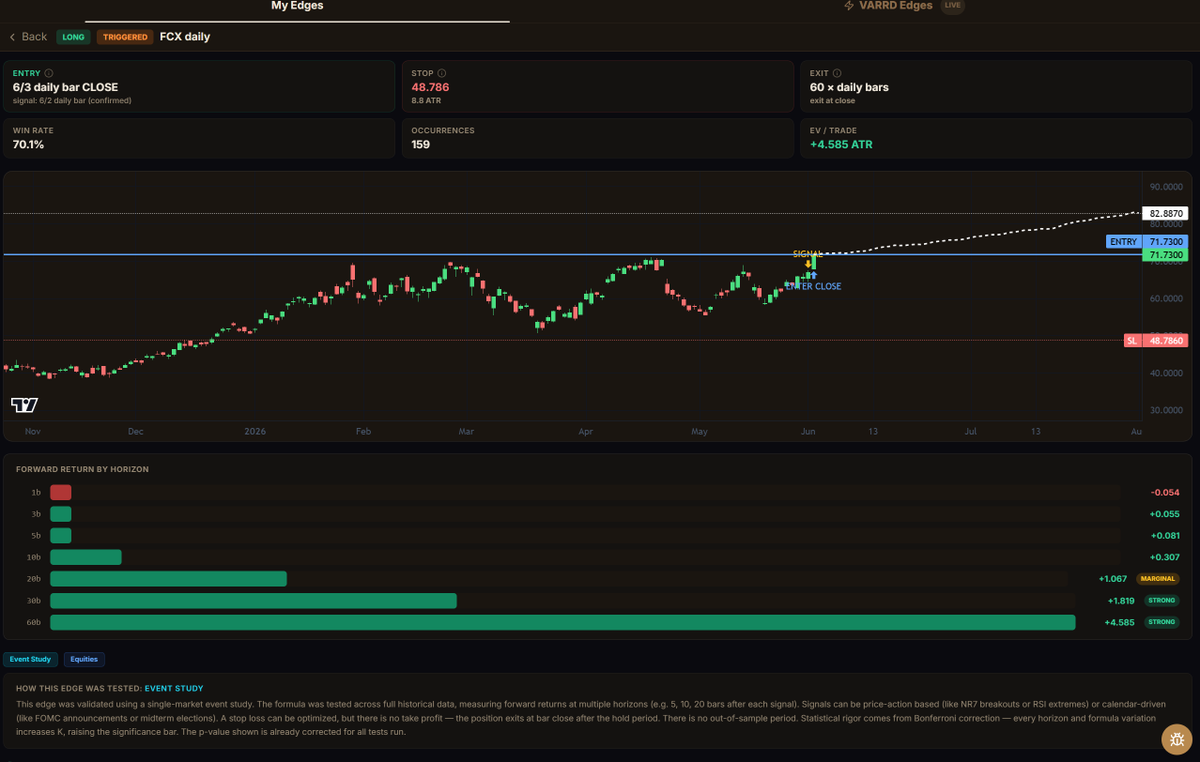
Task: Click the SIGNAL marker on the chart
Action: click(x=808, y=254)
